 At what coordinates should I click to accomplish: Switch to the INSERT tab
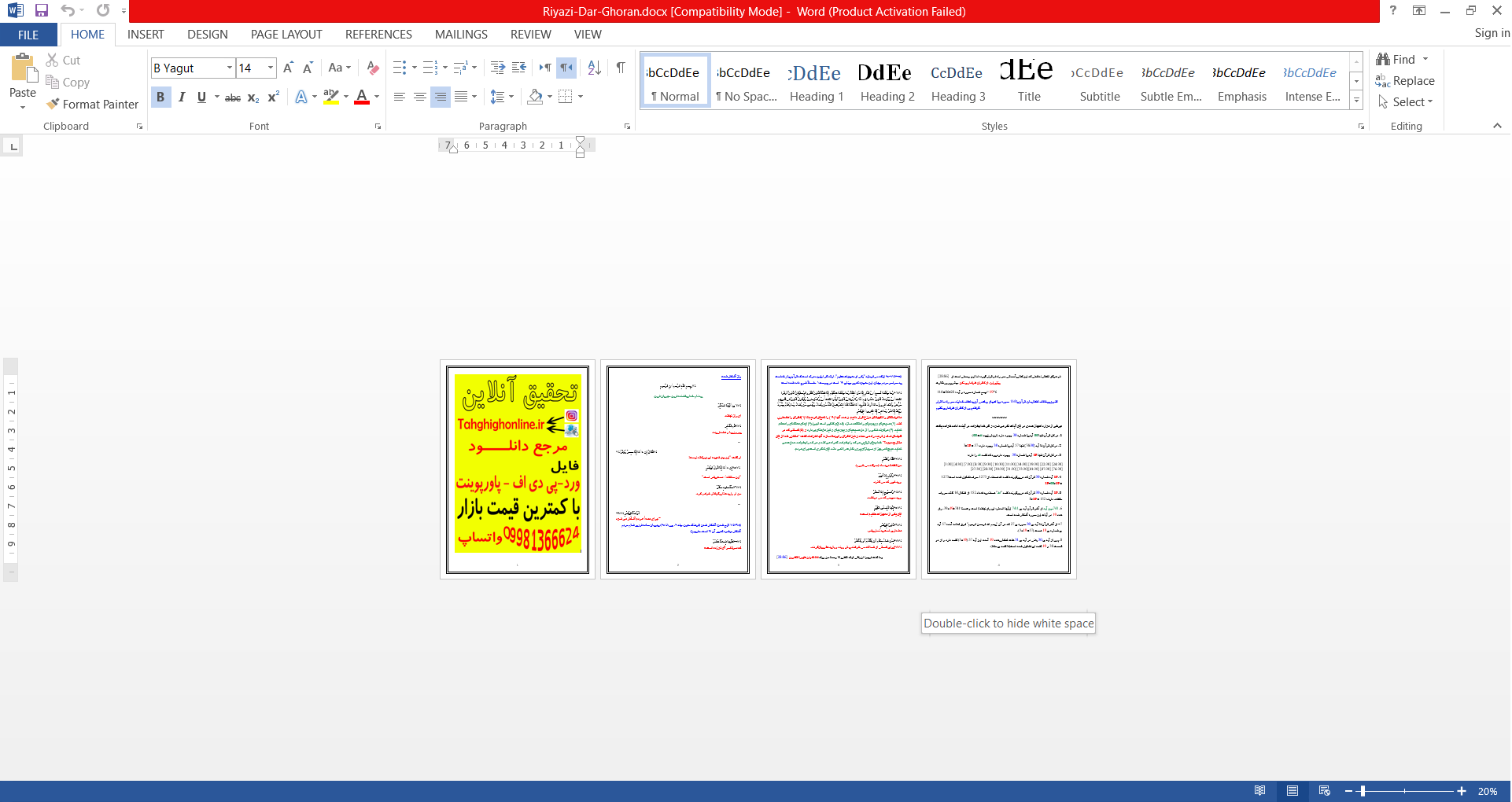(x=146, y=35)
